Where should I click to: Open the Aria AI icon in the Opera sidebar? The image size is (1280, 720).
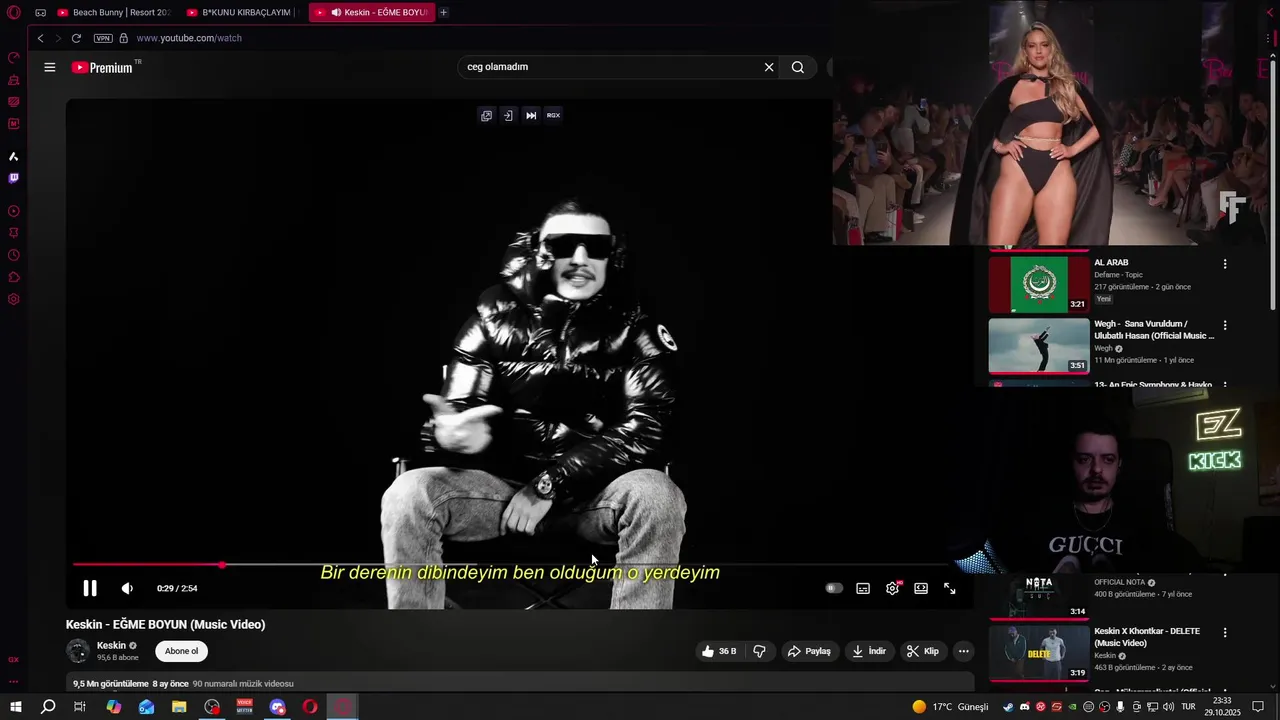14,156
